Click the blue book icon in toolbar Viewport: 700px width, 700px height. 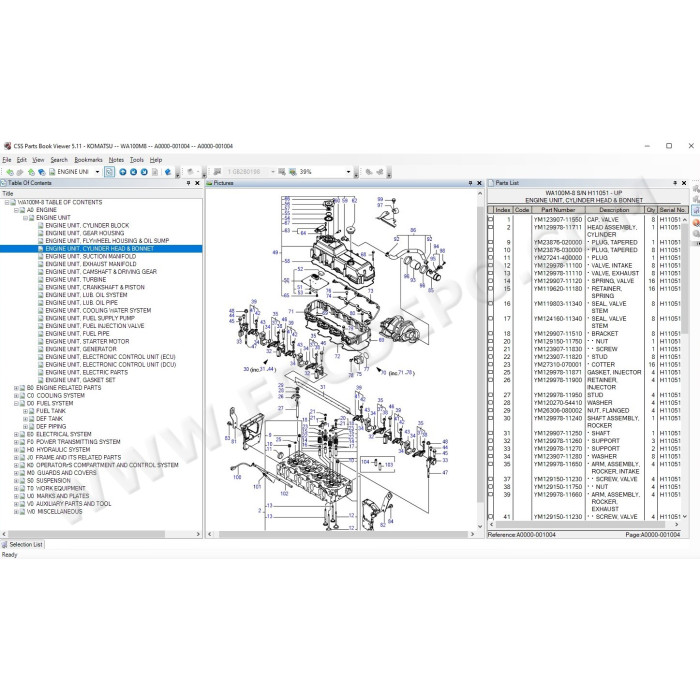pos(168,172)
